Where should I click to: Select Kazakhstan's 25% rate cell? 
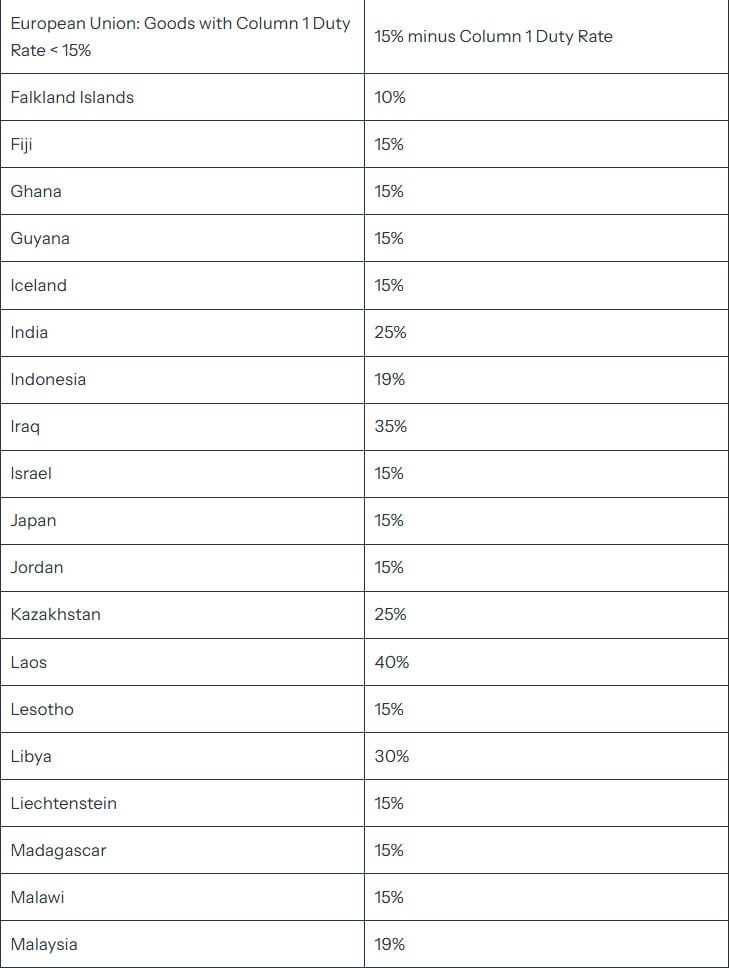(391, 614)
